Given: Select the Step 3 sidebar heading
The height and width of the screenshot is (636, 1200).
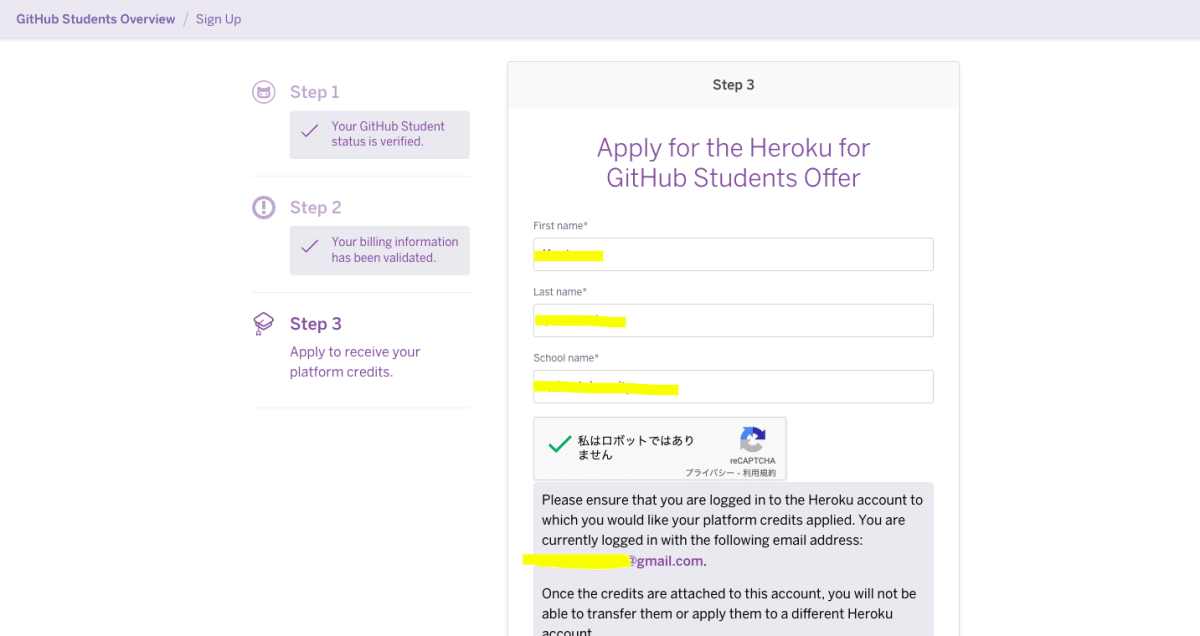Looking at the screenshot, I should pos(316,323).
